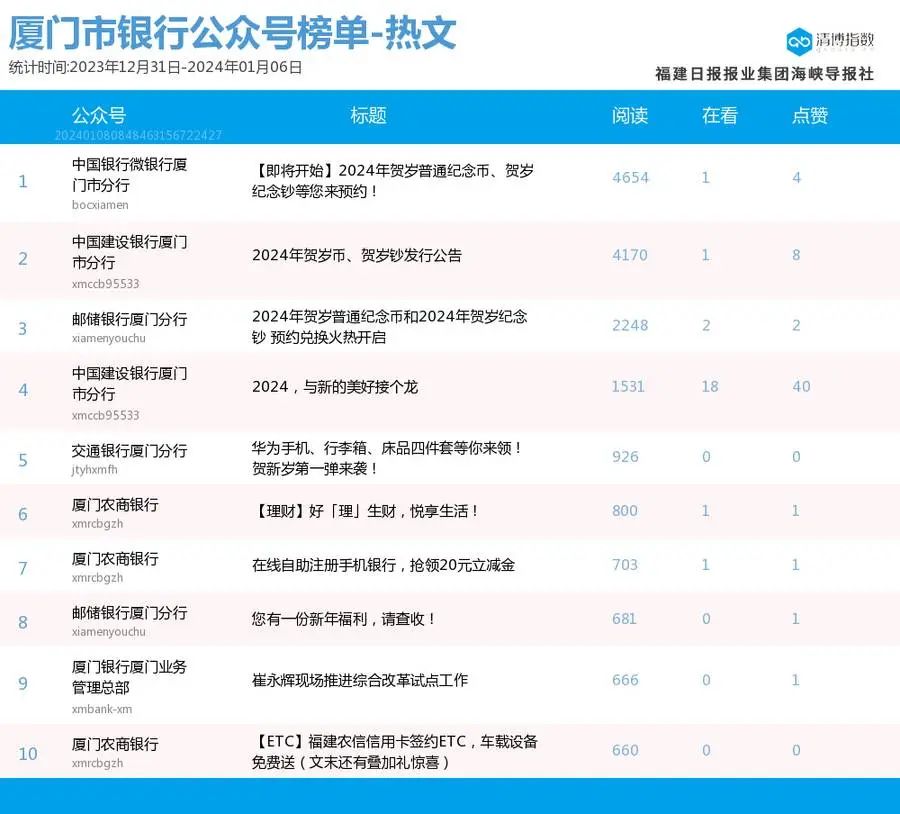This screenshot has height=814, width=900.
Task: Click the title 厦门市银行公众号榜单-热文
Action: (x=232, y=33)
